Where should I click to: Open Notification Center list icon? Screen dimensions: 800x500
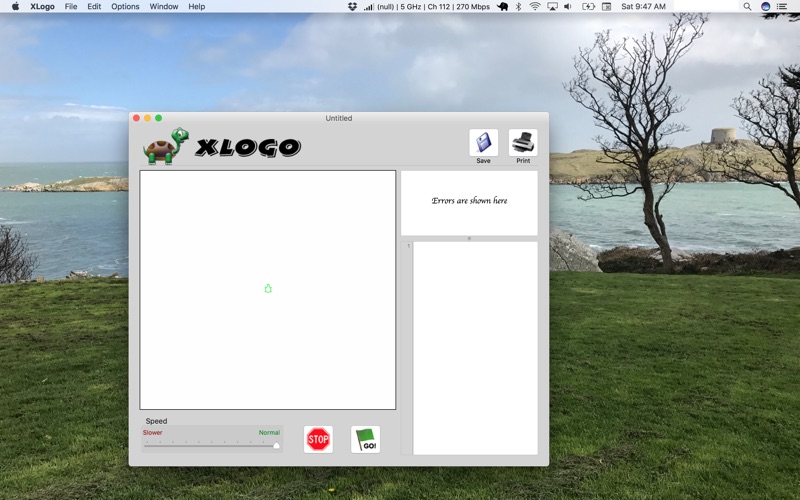(x=782, y=7)
